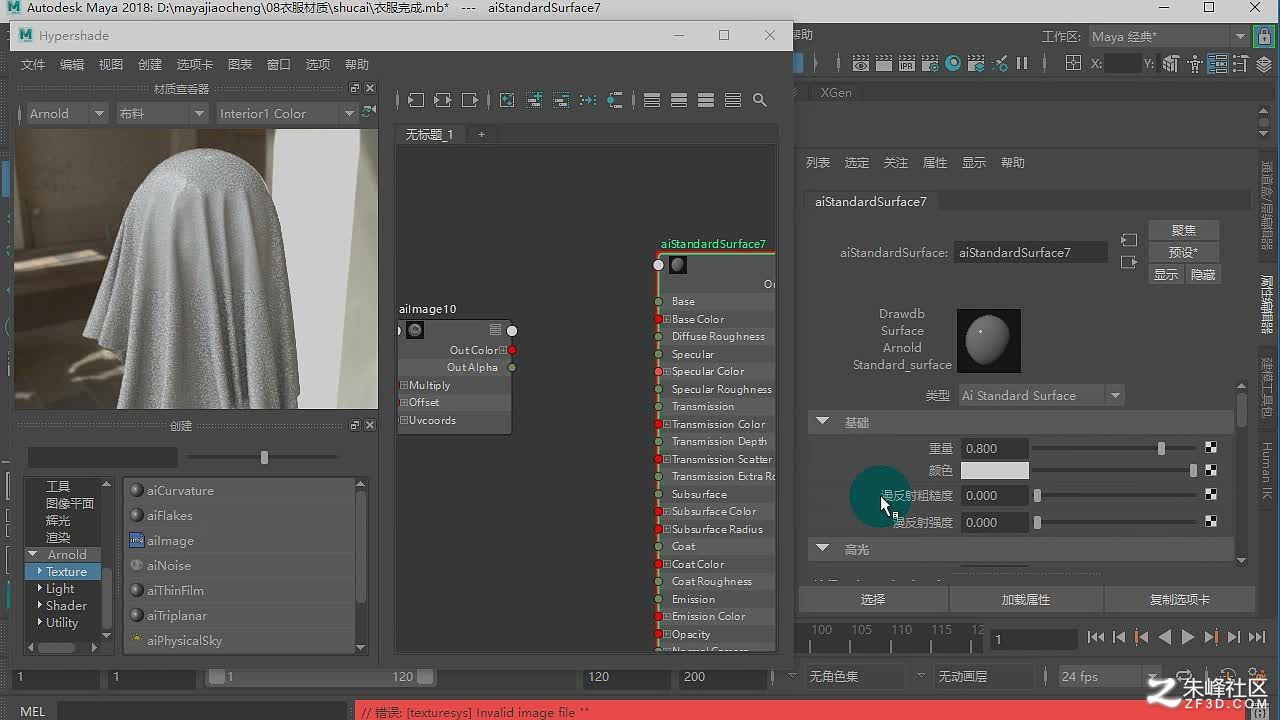Screen dimensions: 1280x720
Task: Collapse the Arnold tree group in create panel
Action: (x=33, y=554)
